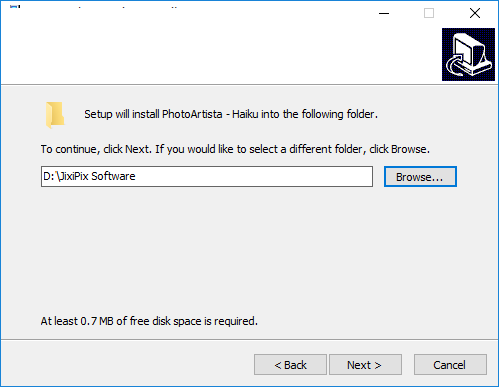Screen dimensions: 499x387
Task: Click the setup computer logo icon
Action: [468, 54]
